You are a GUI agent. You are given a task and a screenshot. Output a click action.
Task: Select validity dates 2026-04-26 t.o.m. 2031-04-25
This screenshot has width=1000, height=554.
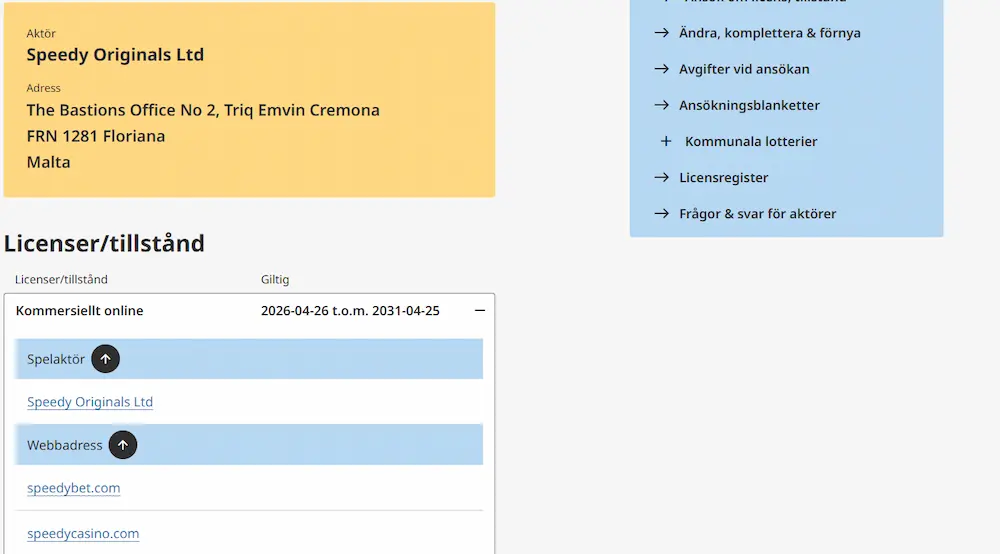click(x=350, y=310)
